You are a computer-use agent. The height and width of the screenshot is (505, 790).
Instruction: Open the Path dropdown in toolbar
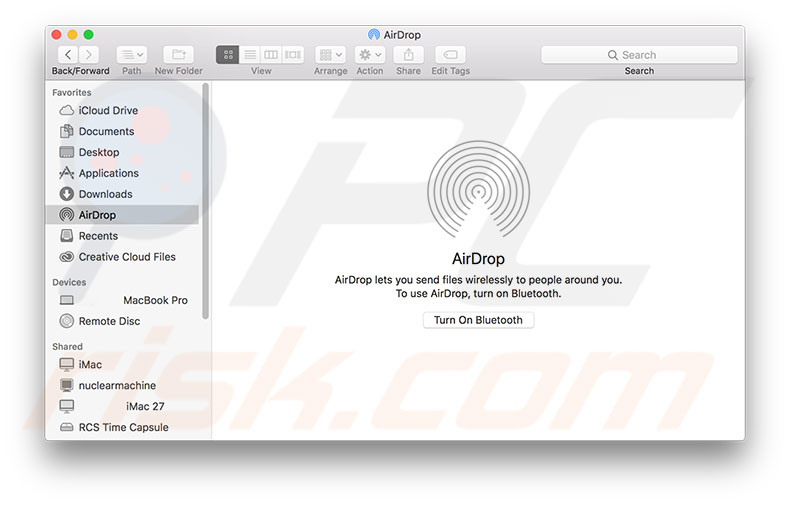131,54
